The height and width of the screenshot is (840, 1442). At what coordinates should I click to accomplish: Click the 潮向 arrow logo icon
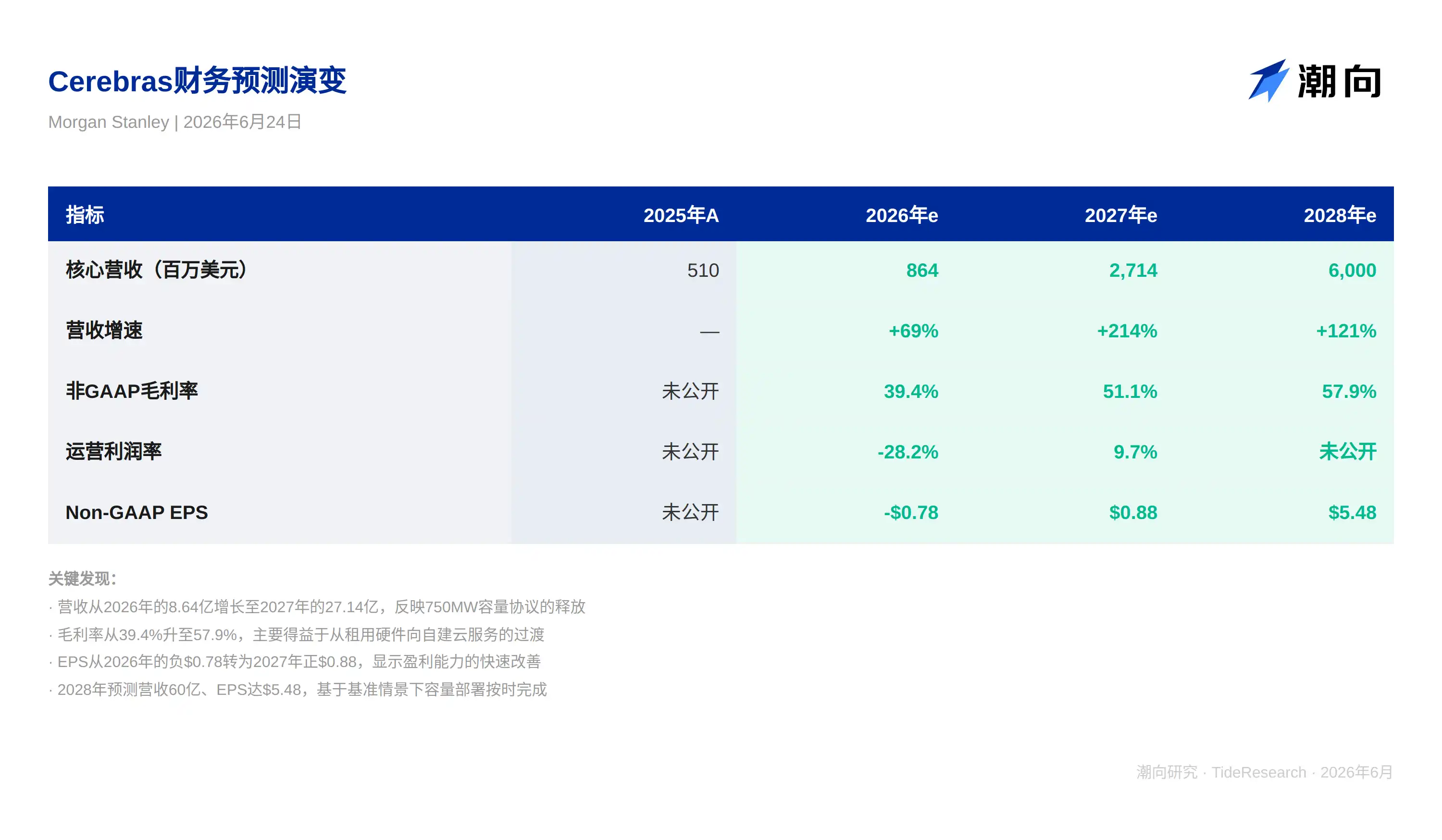(1268, 81)
